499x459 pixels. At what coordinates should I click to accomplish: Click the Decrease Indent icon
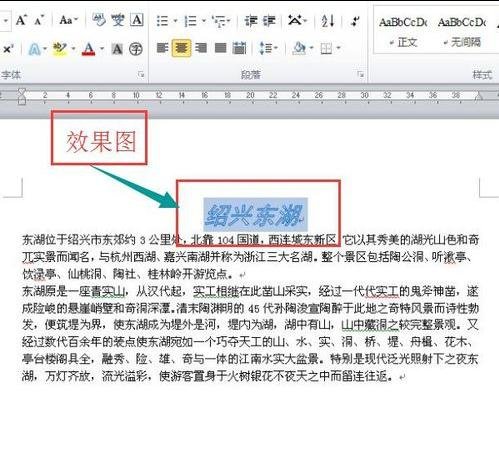[x=251, y=21]
